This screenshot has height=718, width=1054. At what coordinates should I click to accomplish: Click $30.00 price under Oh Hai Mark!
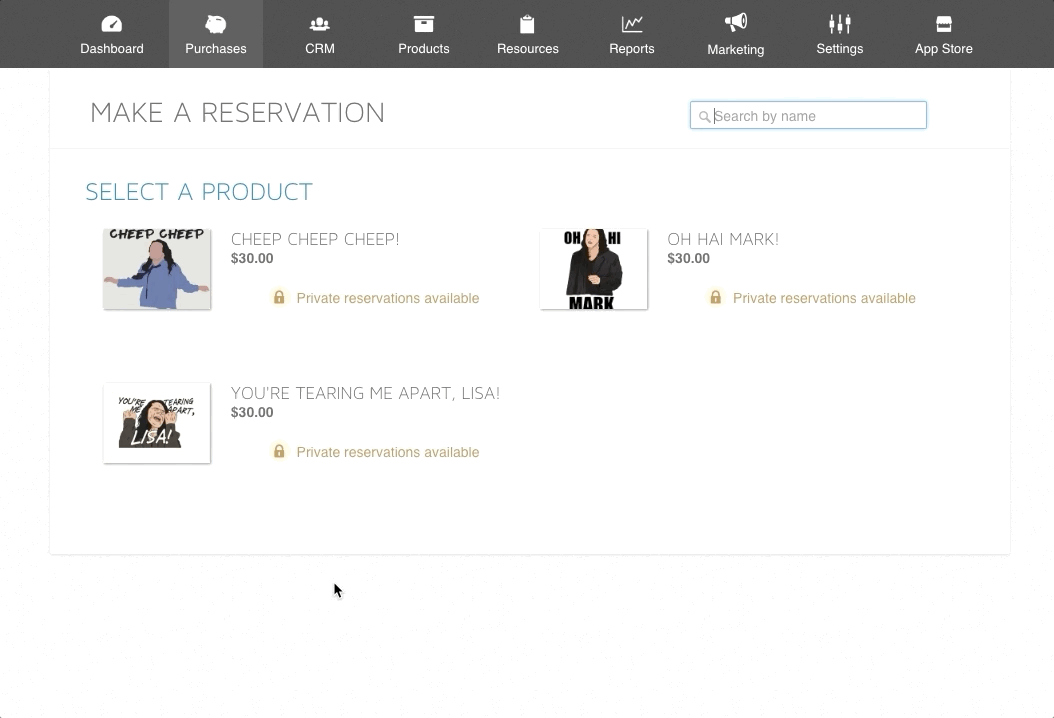tap(688, 258)
